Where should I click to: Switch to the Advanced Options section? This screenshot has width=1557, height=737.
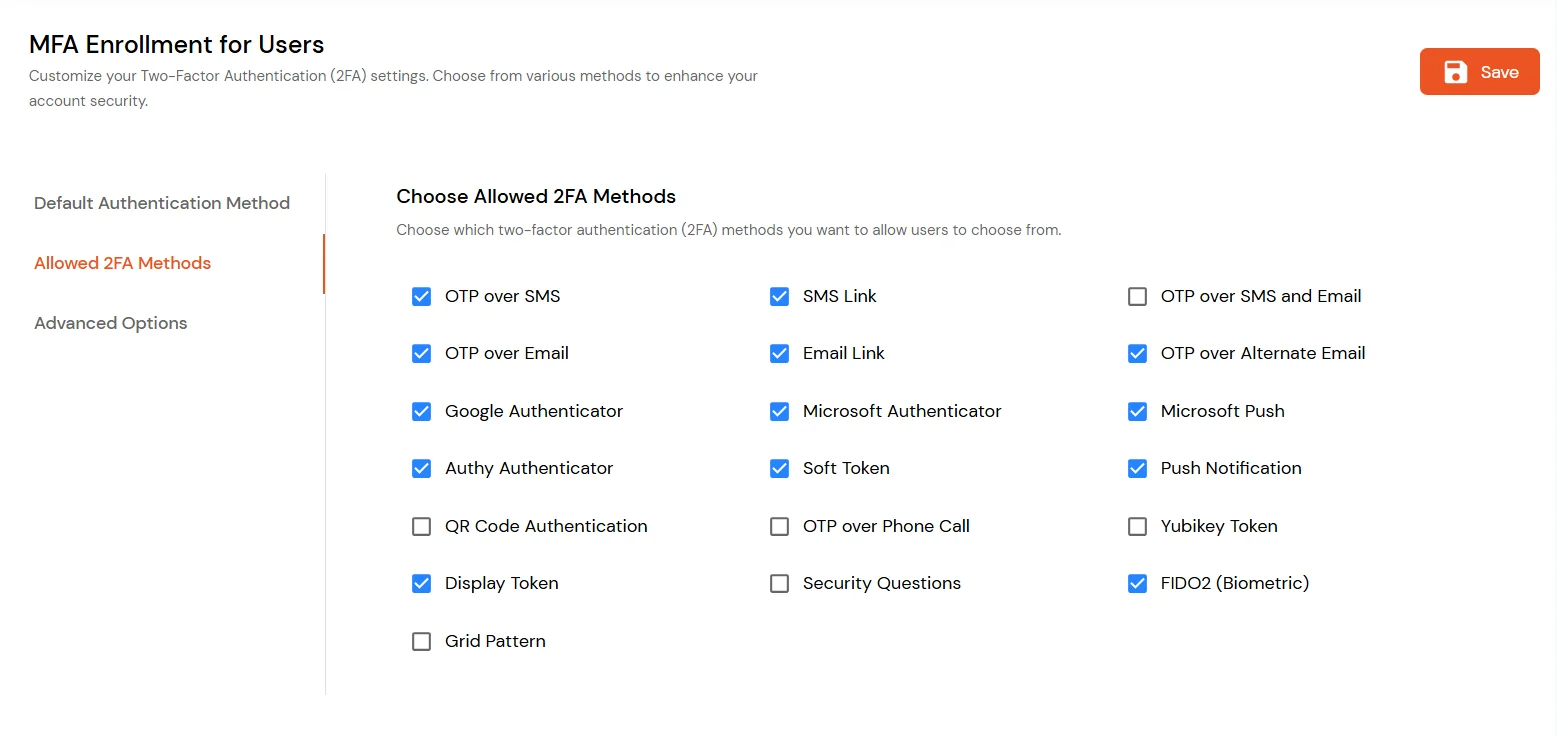110,323
